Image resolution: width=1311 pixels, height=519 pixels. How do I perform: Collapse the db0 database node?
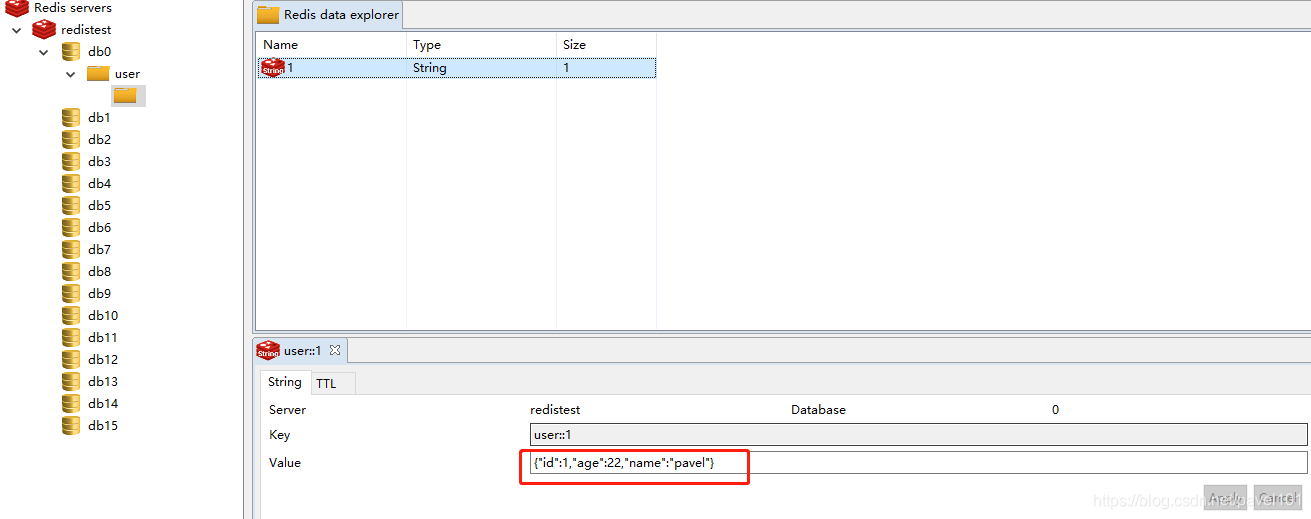point(44,52)
